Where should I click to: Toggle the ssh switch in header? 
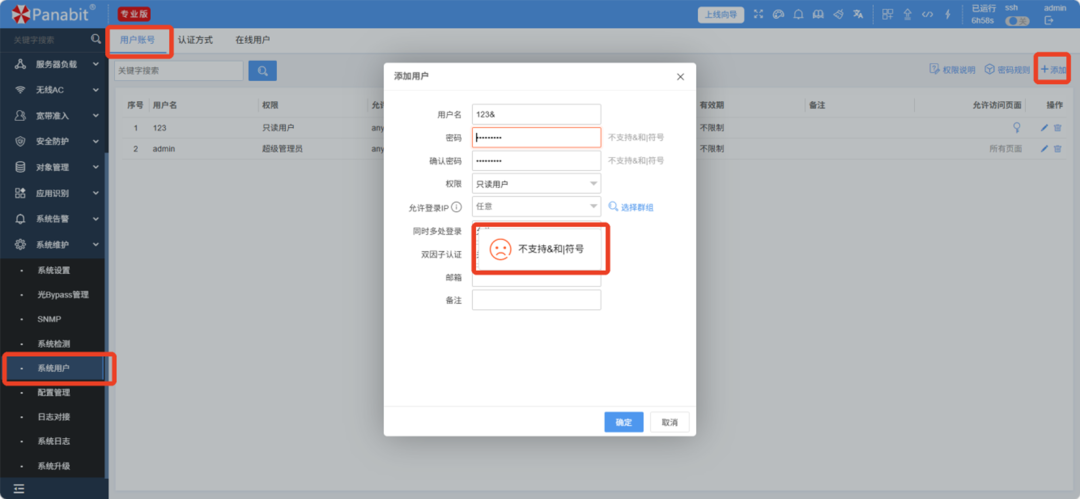[1017, 21]
